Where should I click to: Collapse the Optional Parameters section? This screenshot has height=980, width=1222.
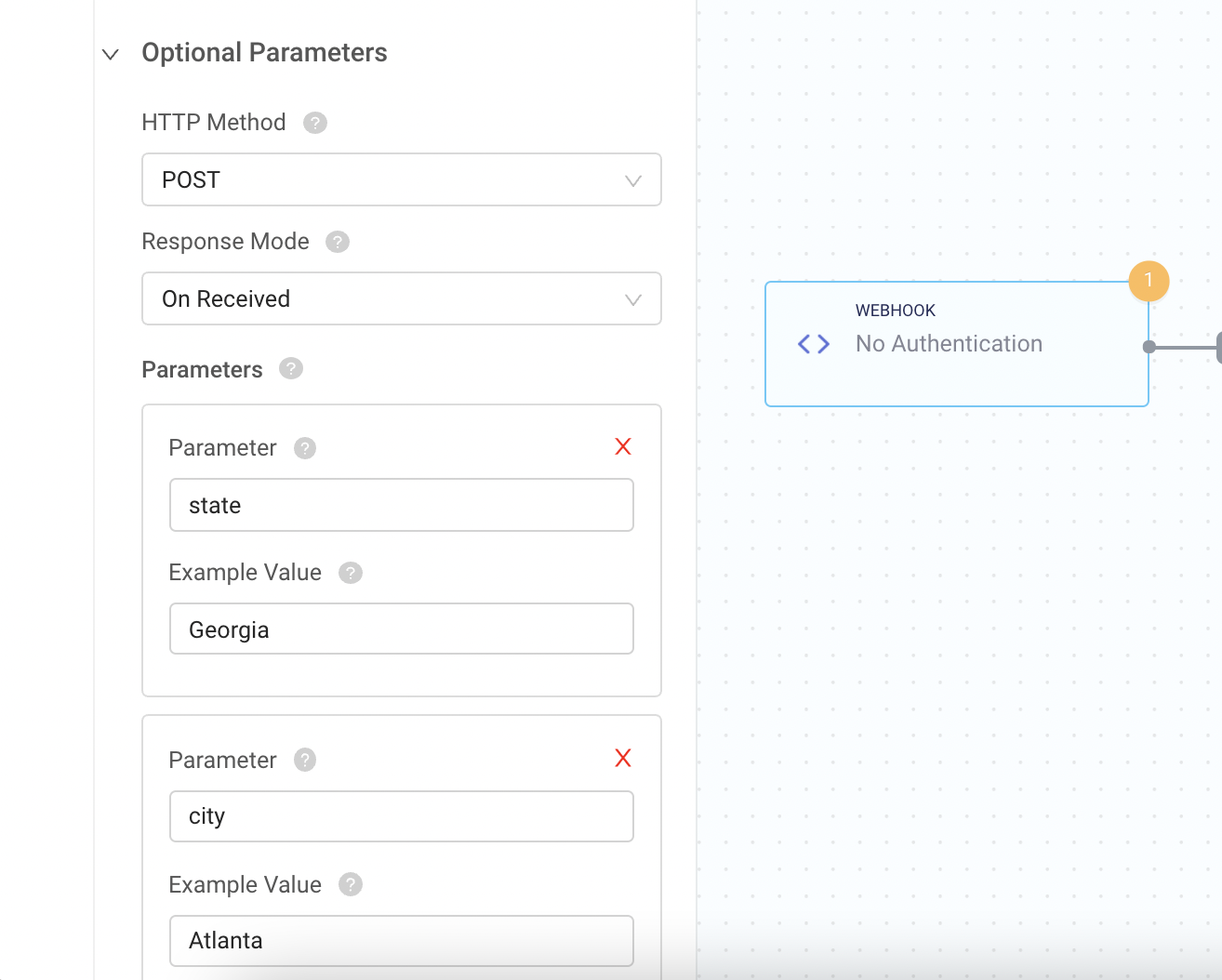pos(111,54)
